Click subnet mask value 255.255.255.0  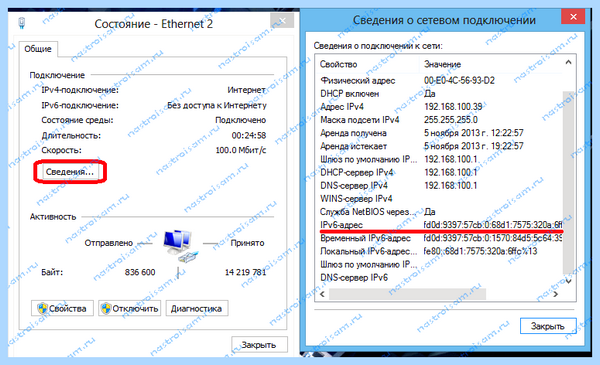point(450,120)
